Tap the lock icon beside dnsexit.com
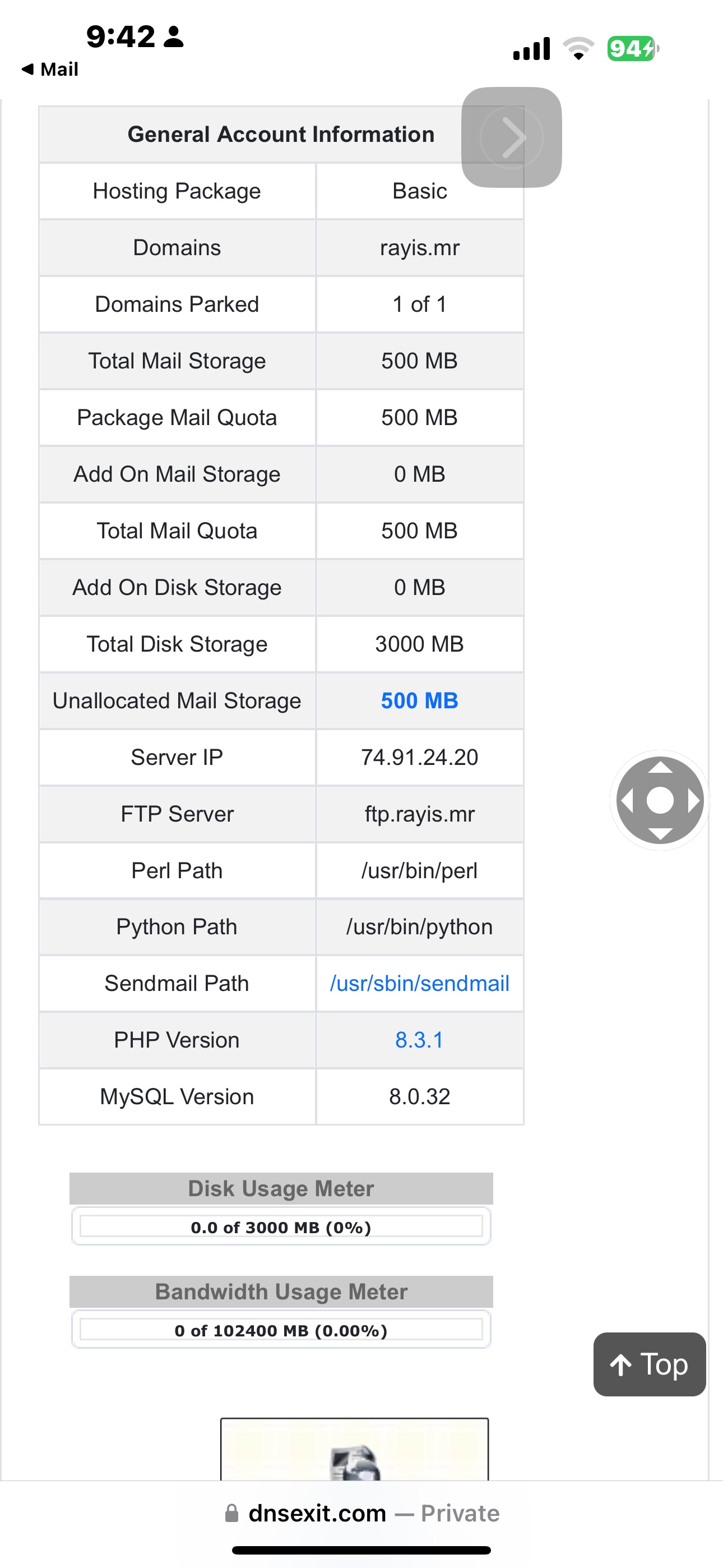Image resolution: width=723 pixels, height=1568 pixels. point(232,1513)
